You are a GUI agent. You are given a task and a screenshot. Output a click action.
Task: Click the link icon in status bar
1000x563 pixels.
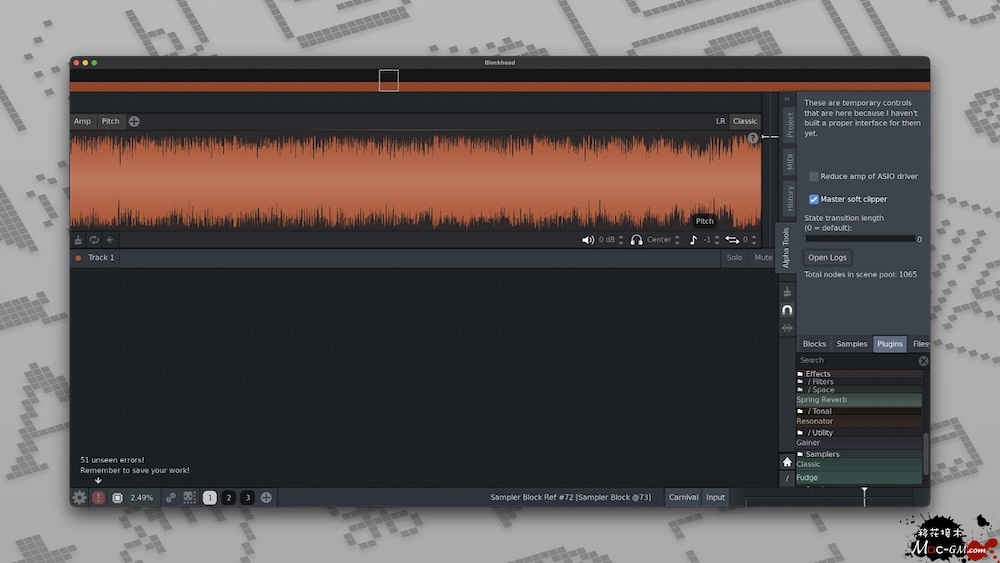coord(171,497)
